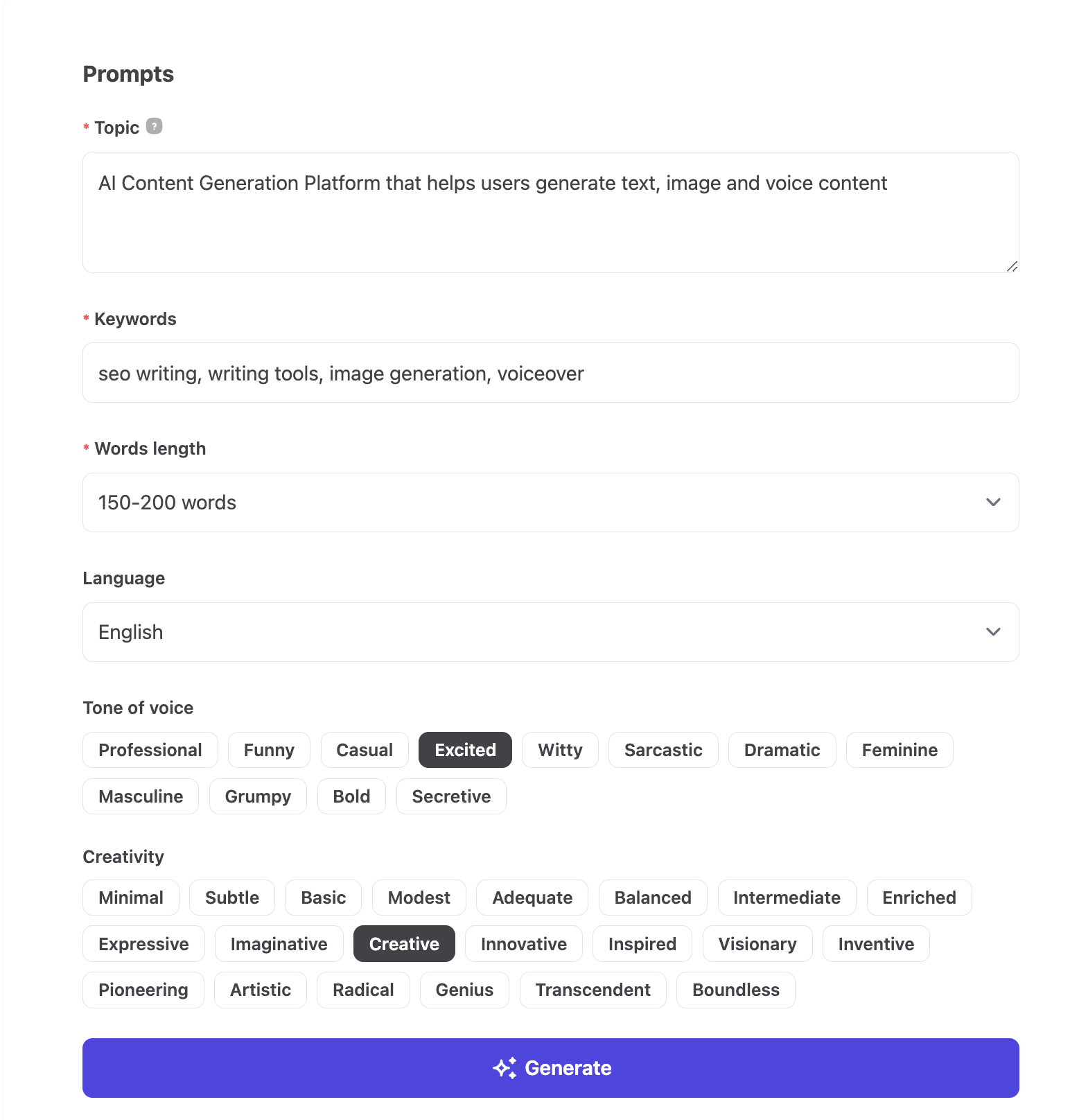This screenshot has height=1120, width=1070.
Task: Select the Imaginative creativity chip
Action: pyautogui.click(x=279, y=944)
